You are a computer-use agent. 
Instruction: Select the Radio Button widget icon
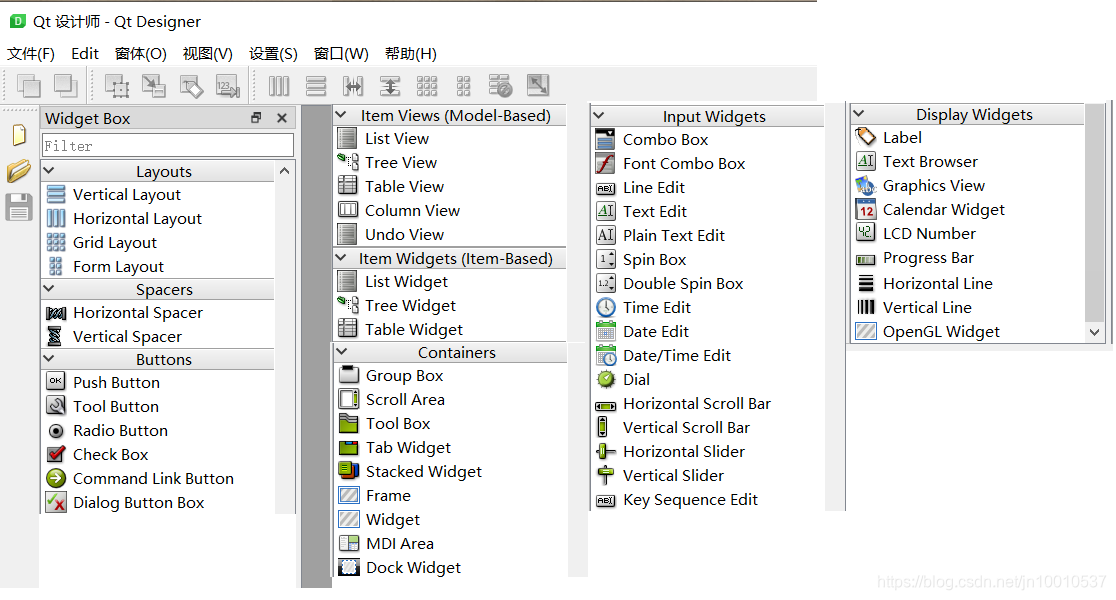click(56, 431)
